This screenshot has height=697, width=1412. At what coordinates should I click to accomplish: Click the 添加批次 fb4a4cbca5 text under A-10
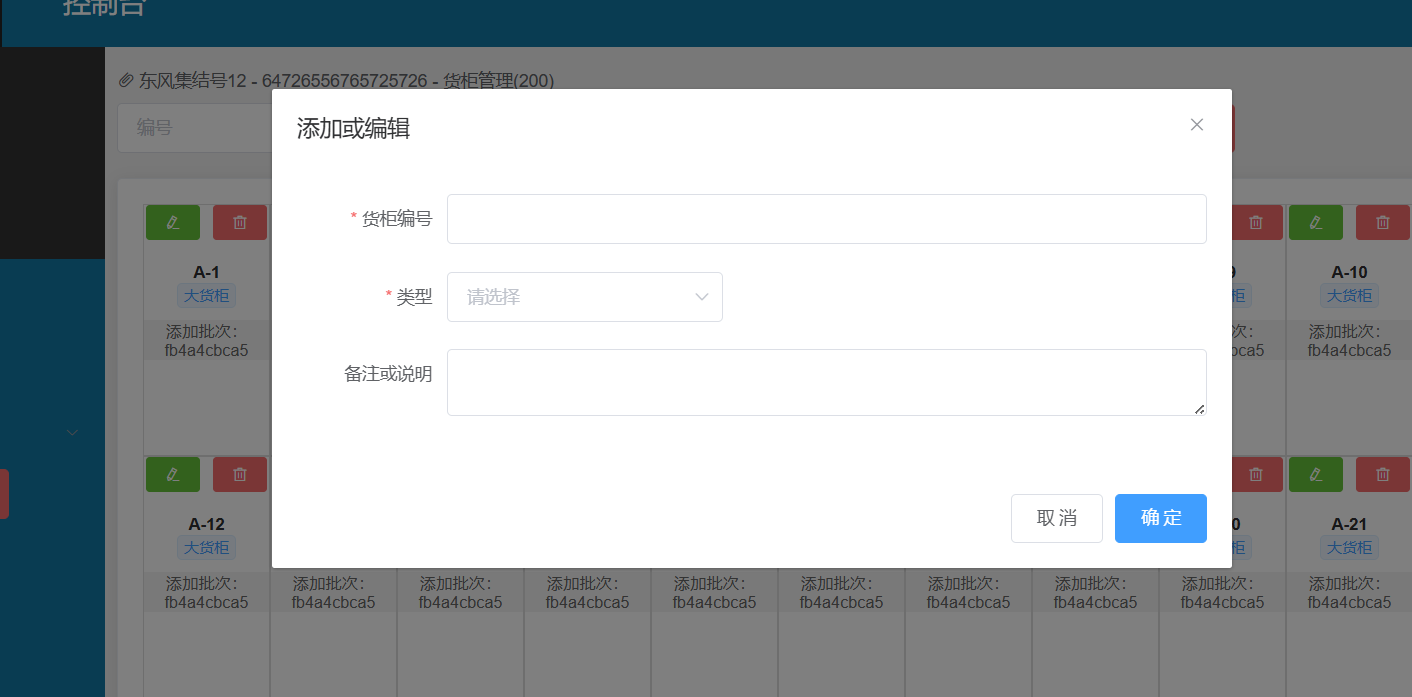(1349, 341)
